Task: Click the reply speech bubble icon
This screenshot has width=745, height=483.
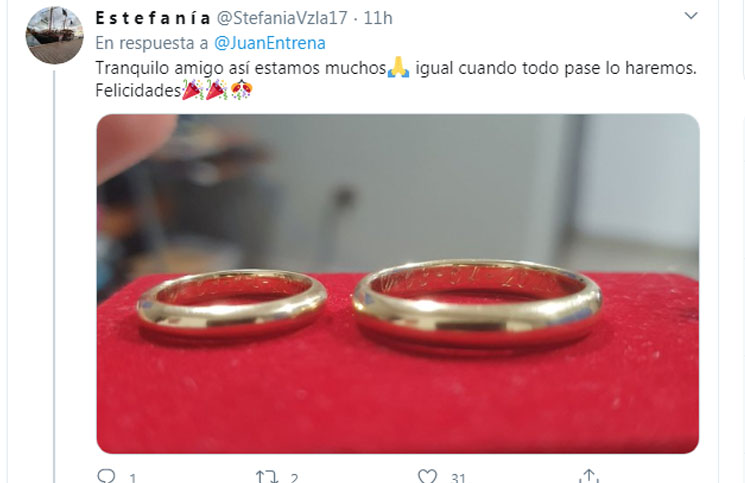Action: (106, 476)
